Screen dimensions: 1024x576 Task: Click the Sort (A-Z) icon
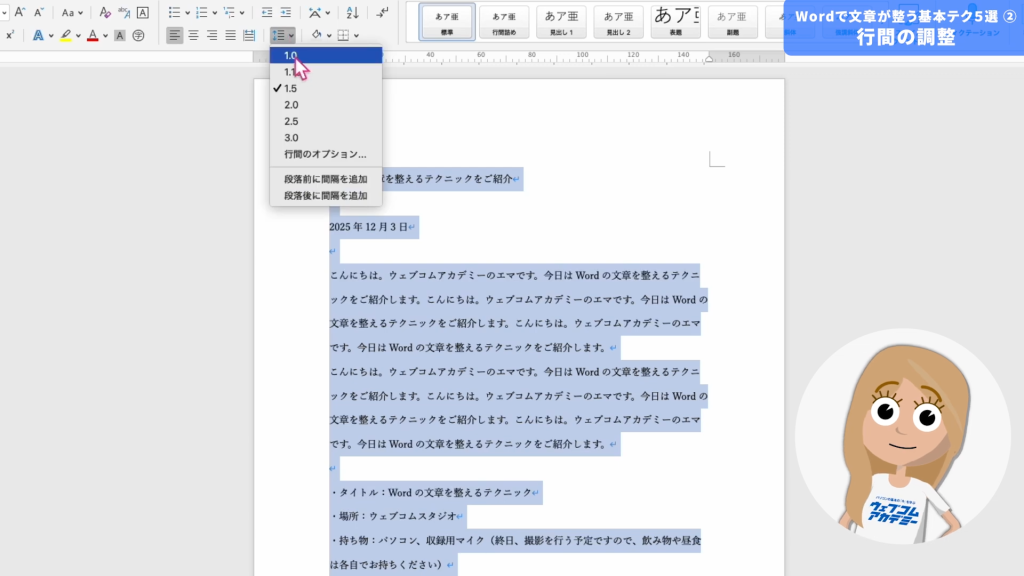352,13
